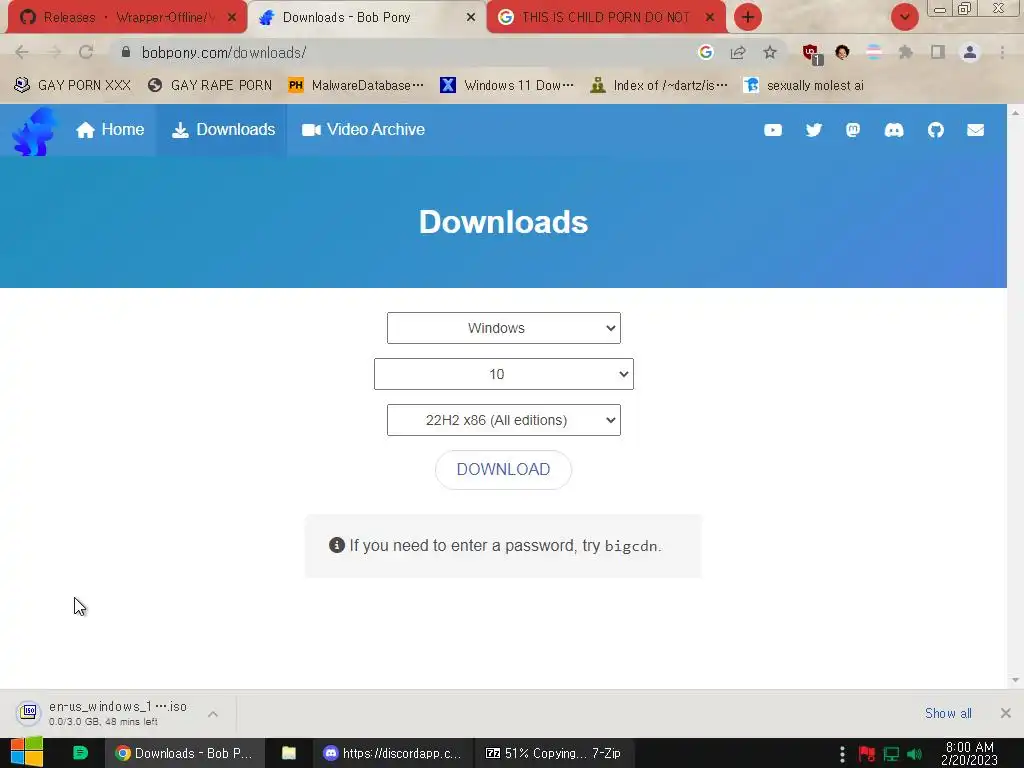Click the bigcdn password text
Viewport: 1024px width, 768px height.
click(631, 546)
